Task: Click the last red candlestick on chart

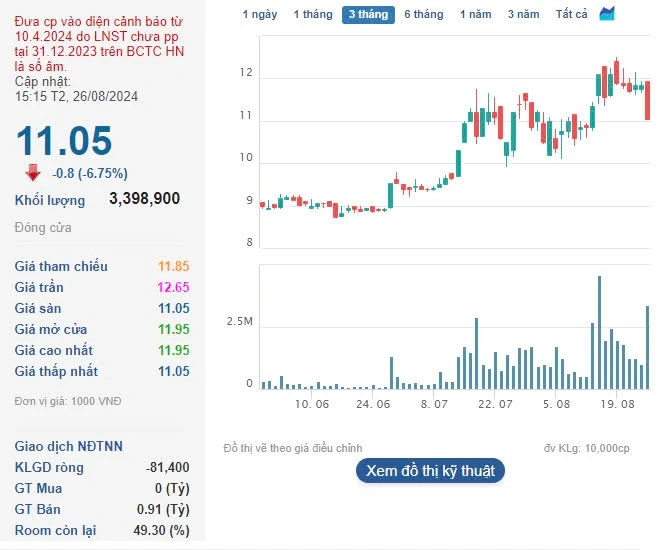Action: point(647,100)
